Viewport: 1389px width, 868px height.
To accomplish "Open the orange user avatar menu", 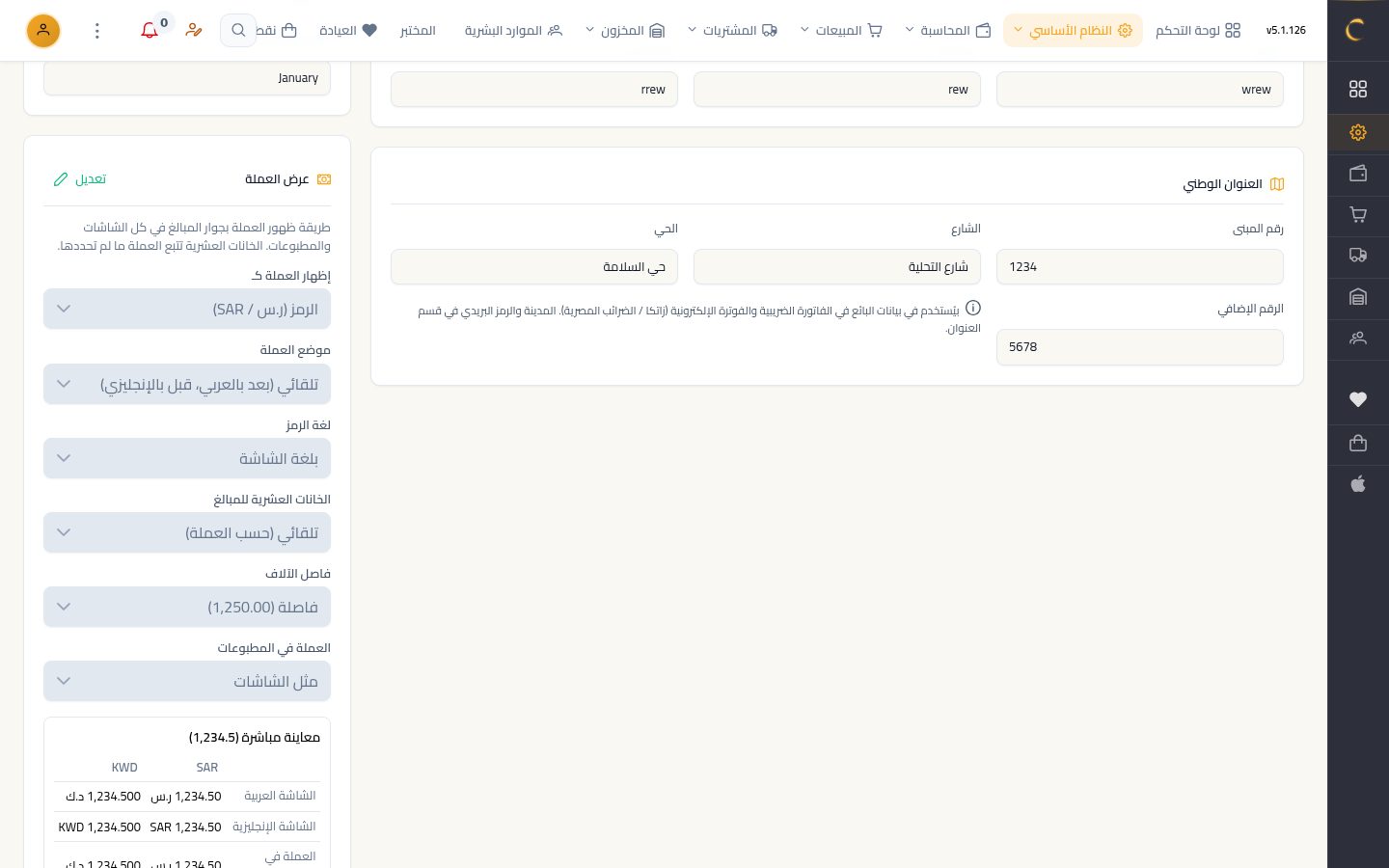I will click(42, 31).
